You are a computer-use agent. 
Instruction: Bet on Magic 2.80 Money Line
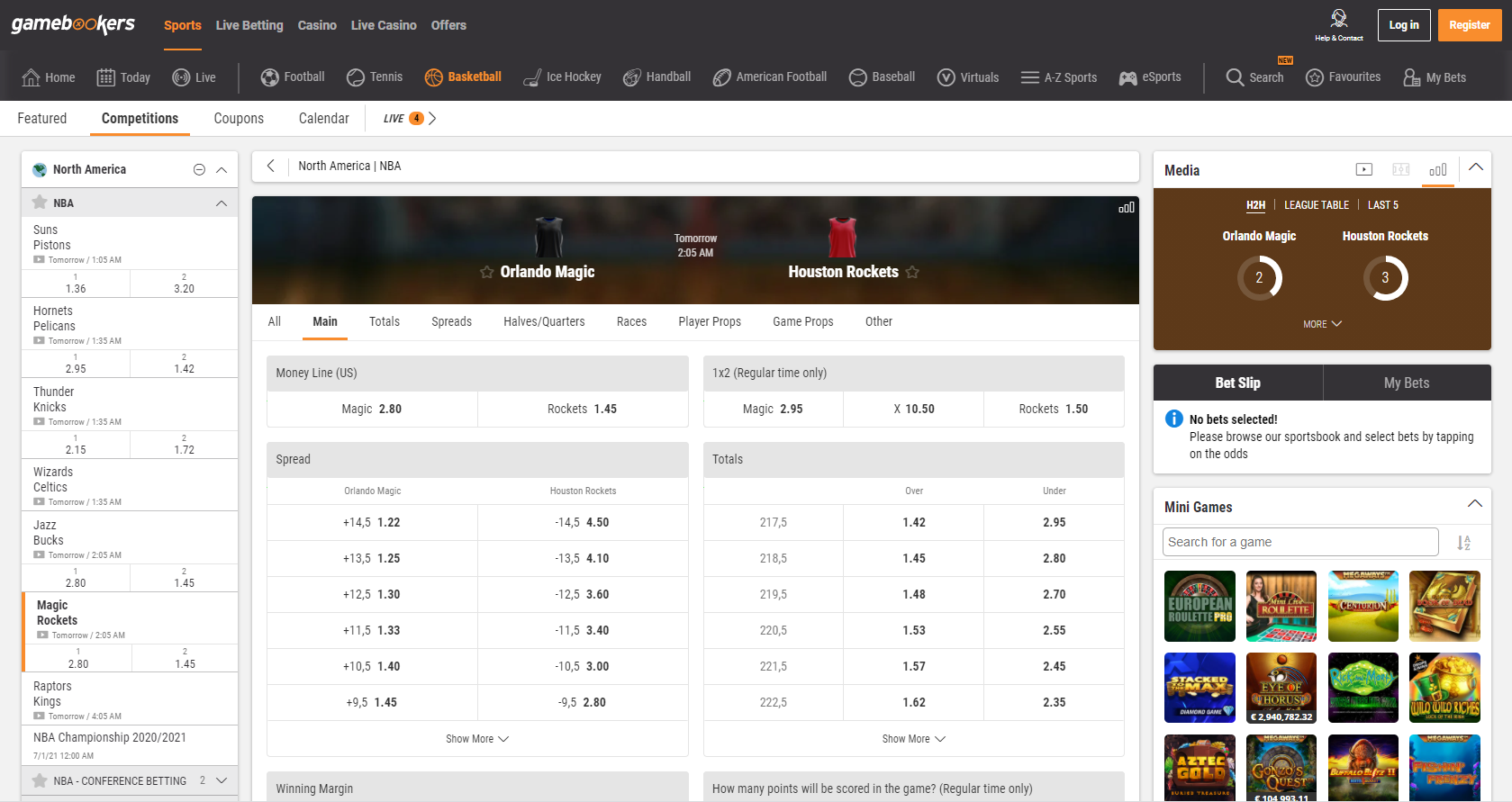click(x=372, y=409)
